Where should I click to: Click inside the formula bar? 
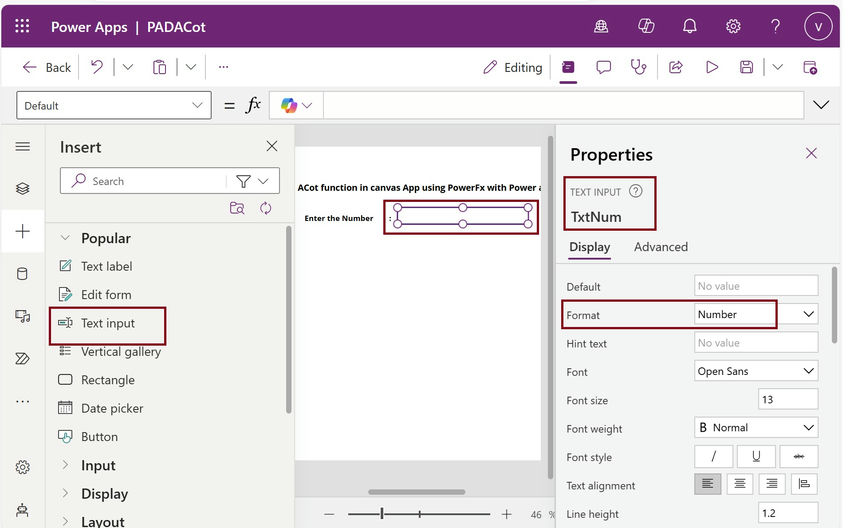[563, 105]
